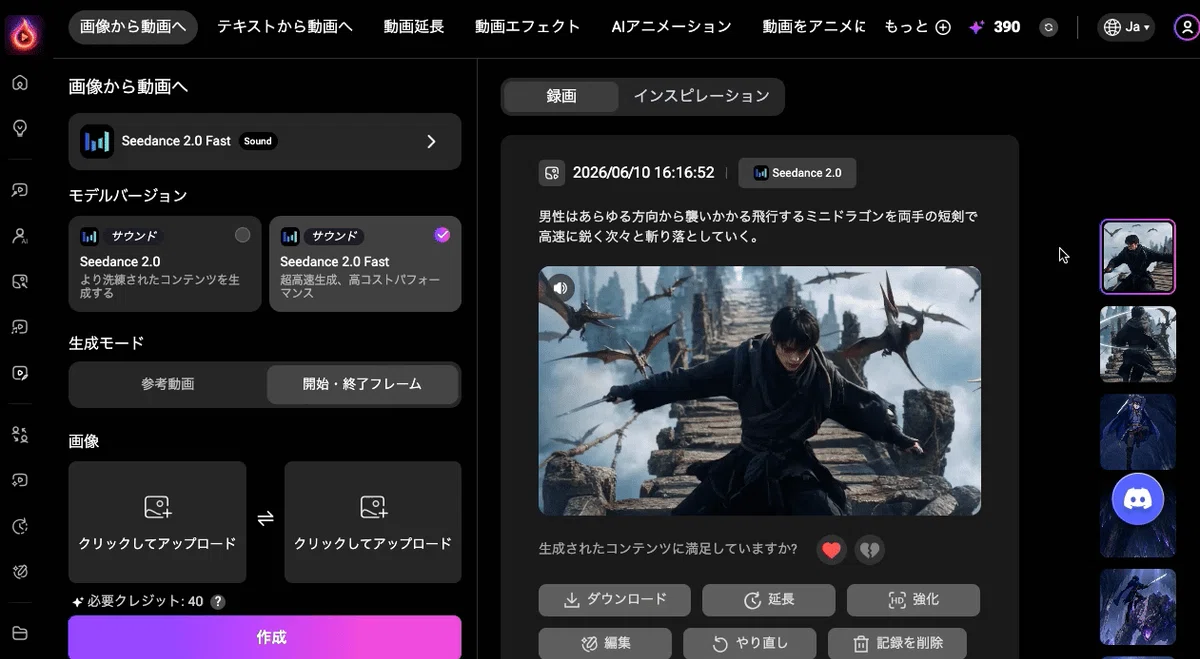Select the Seedance 2.0 Fast model option

(365, 264)
